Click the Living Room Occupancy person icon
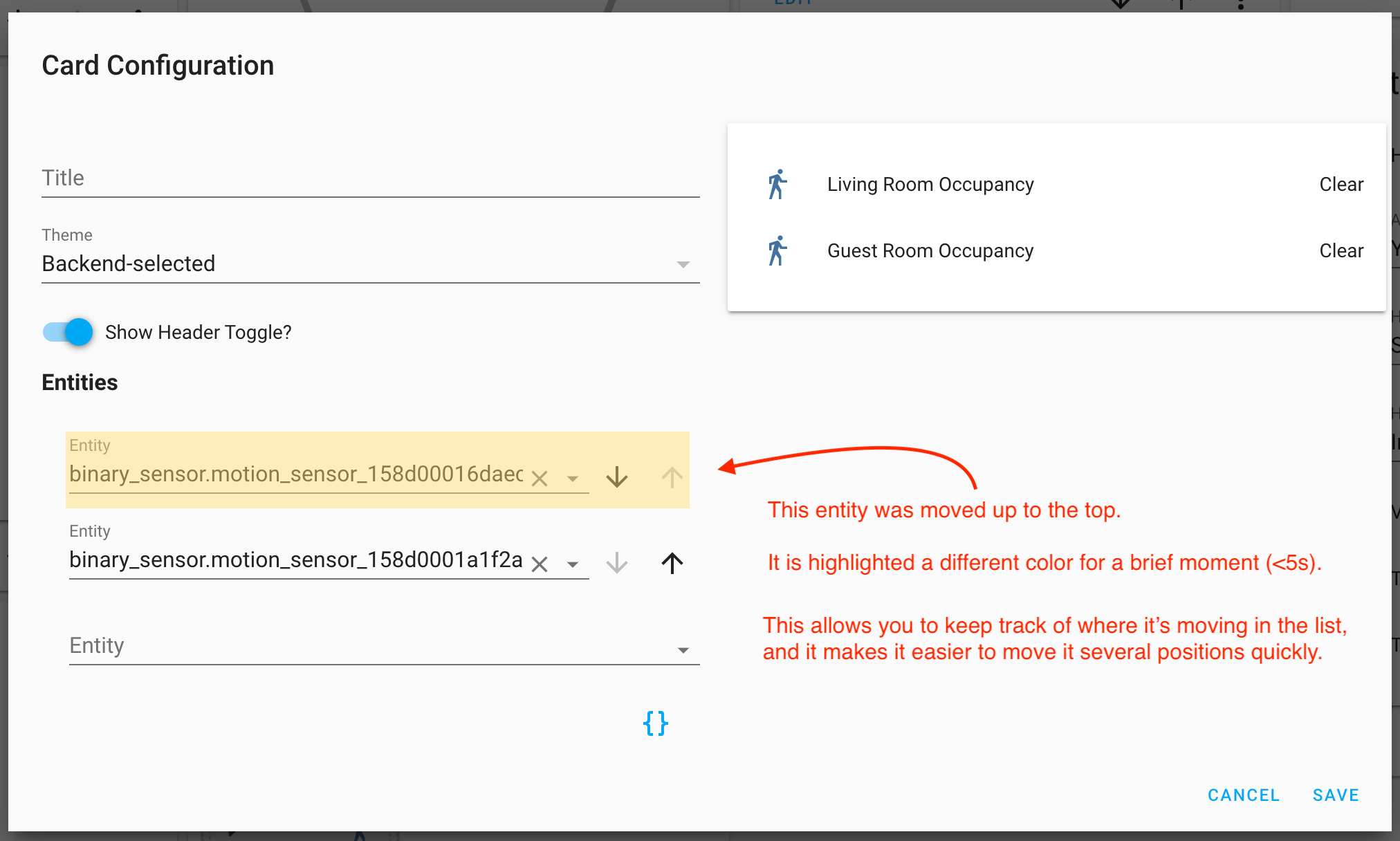The height and width of the screenshot is (841, 1400). point(779,183)
